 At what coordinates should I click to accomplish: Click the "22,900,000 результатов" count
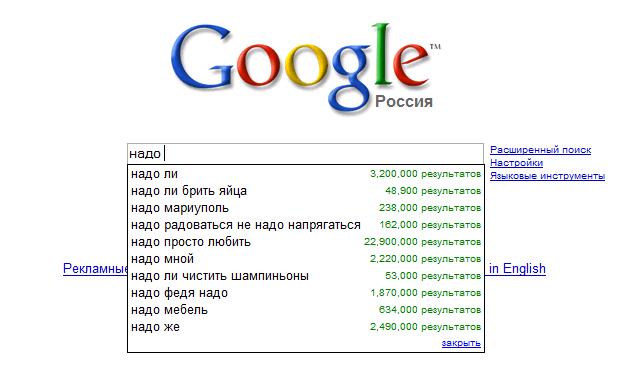pos(422,242)
